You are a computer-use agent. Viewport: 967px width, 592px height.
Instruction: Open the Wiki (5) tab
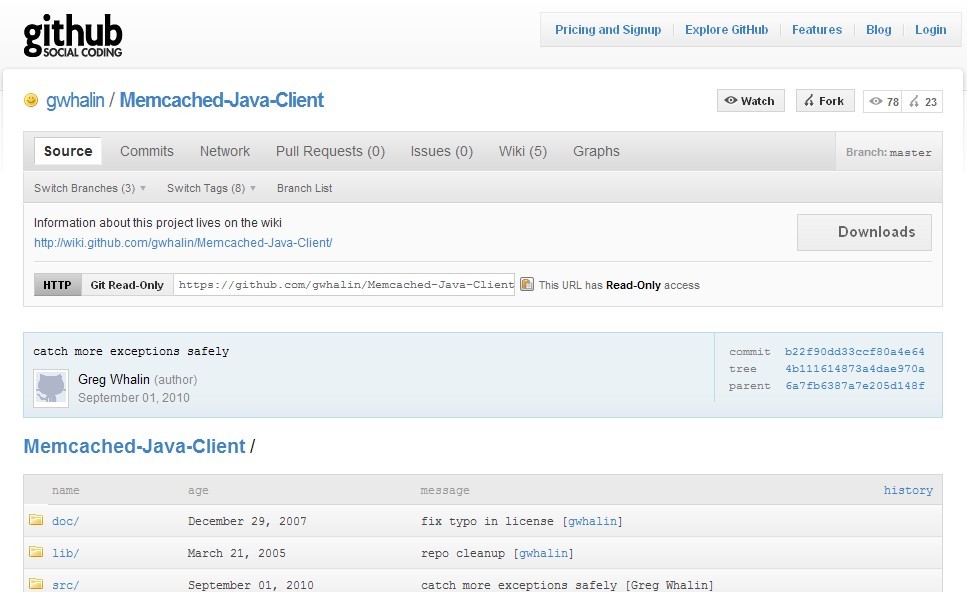coord(523,151)
